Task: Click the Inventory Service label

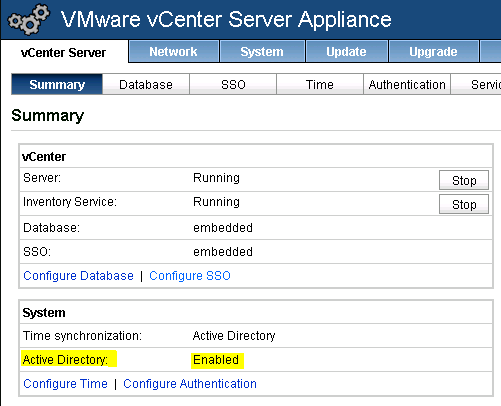Action: (70, 202)
